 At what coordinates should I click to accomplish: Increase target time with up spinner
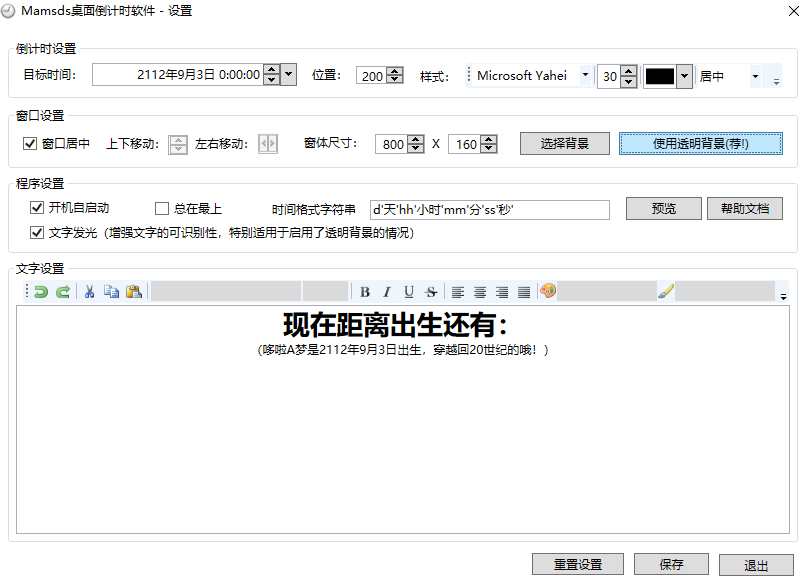point(272,70)
